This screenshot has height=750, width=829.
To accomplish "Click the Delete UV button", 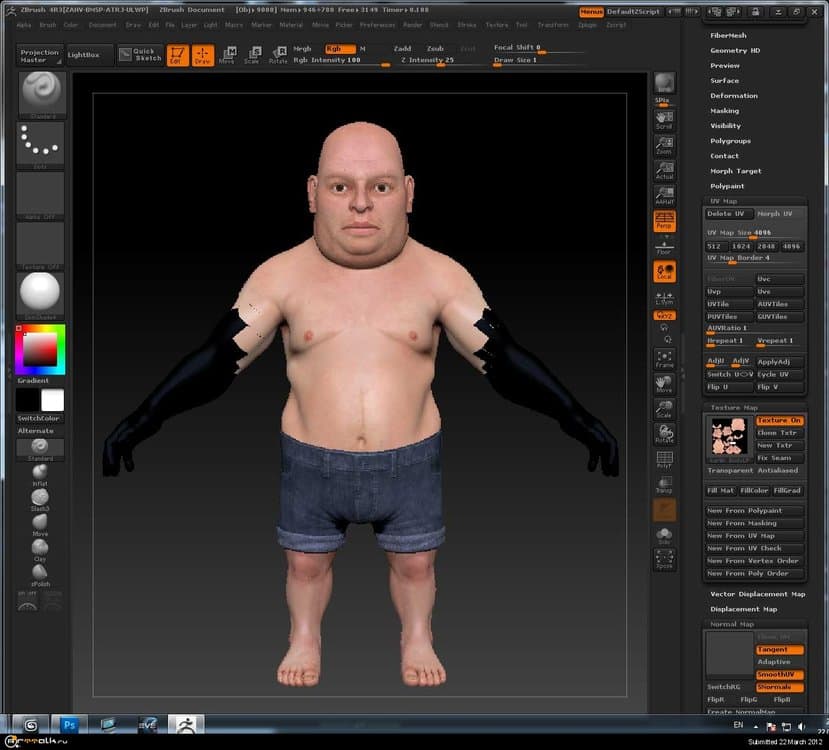I will coord(728,213).
